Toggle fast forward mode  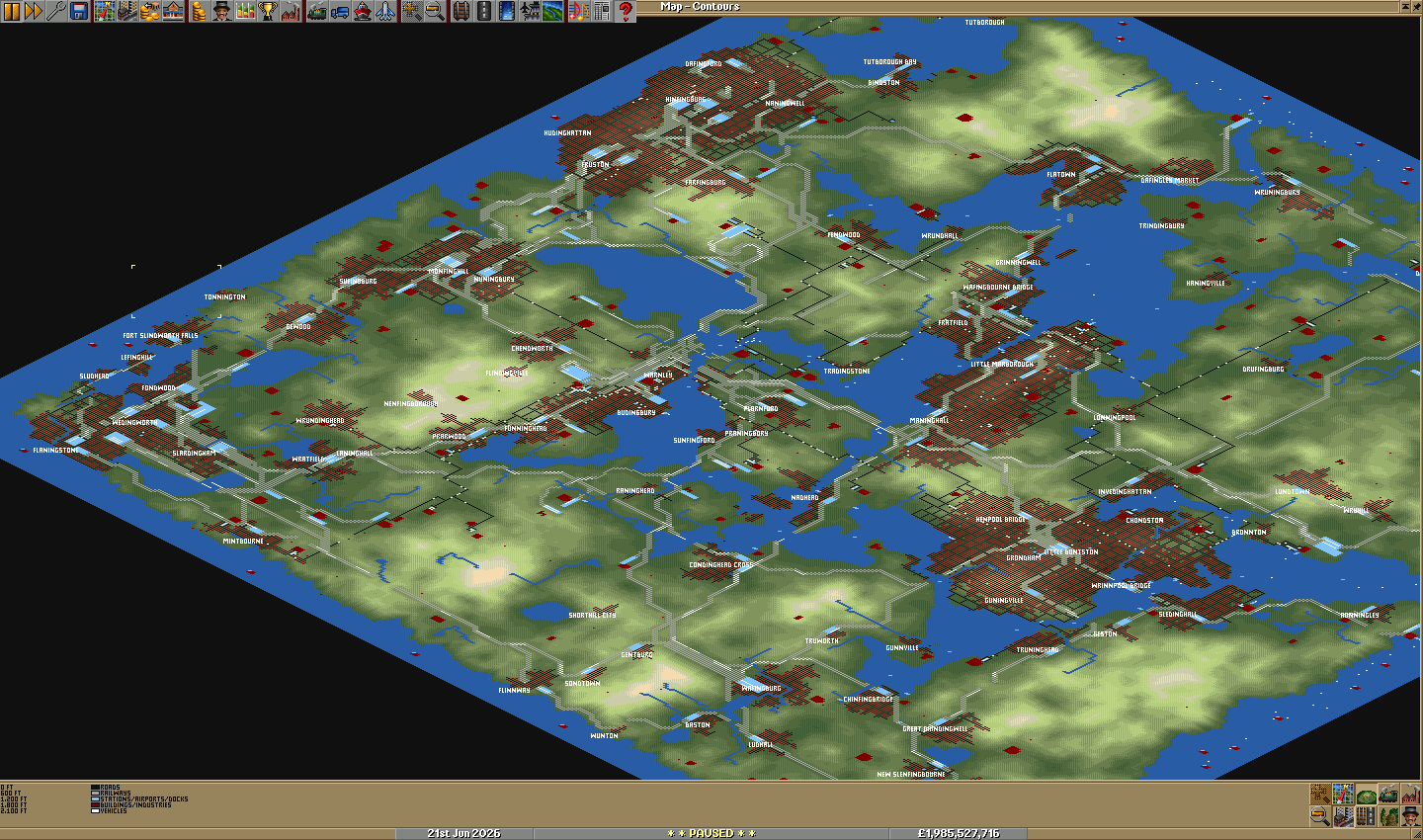point(33,11)
